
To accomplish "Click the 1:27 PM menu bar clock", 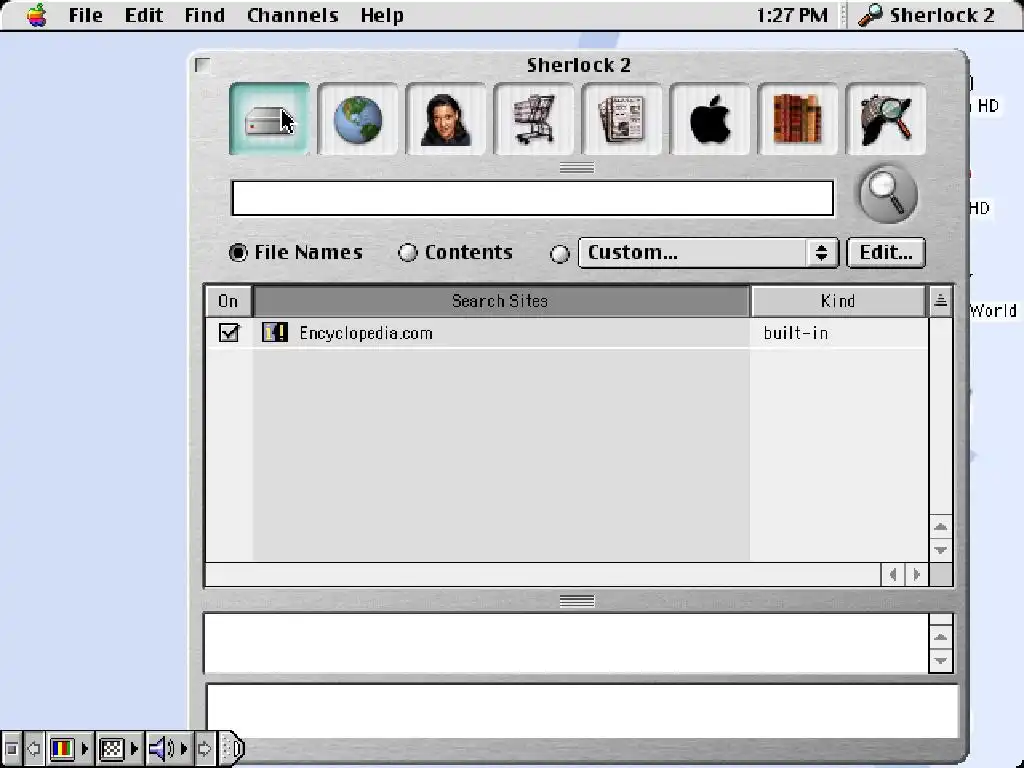I will click(792, 15).
